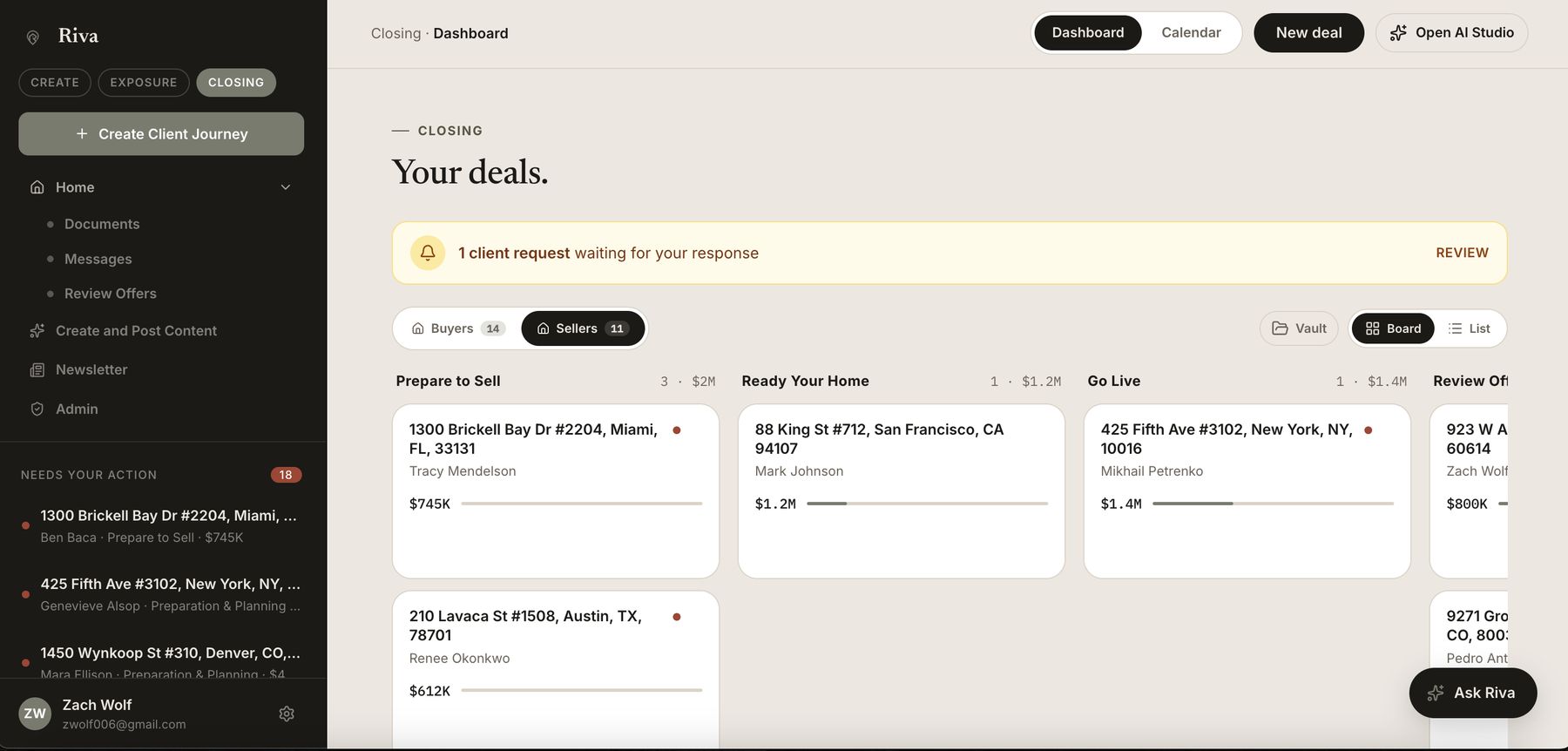Click the red dot on 425 Fifth Ave card
This screenshot has width=1568, height=751.
tap(1369, 430)
